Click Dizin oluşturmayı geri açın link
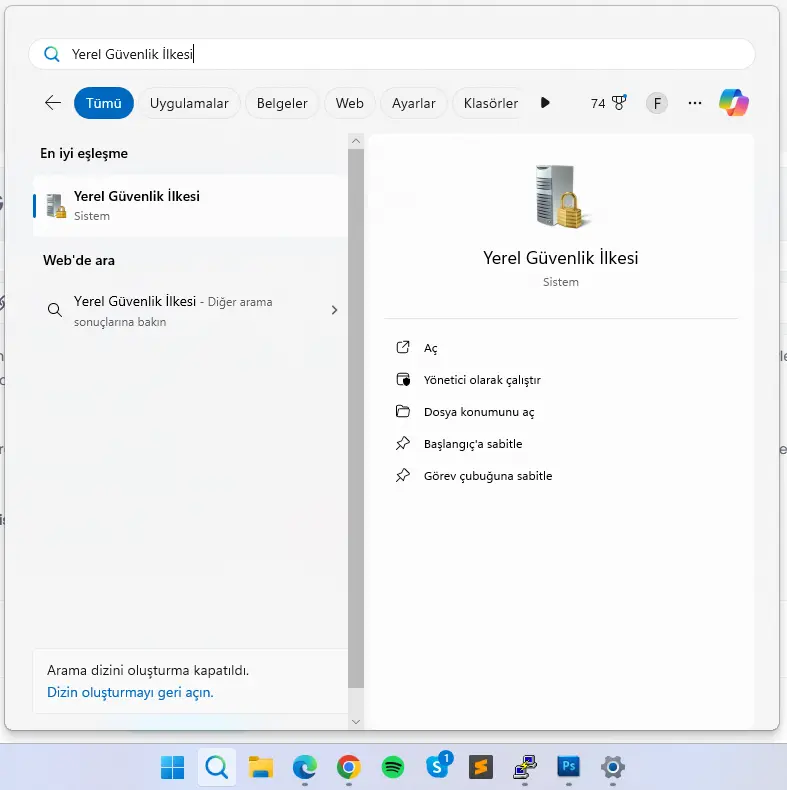Image resolution: width=787 pixels, height=790 pixels. tap(130, 692)
